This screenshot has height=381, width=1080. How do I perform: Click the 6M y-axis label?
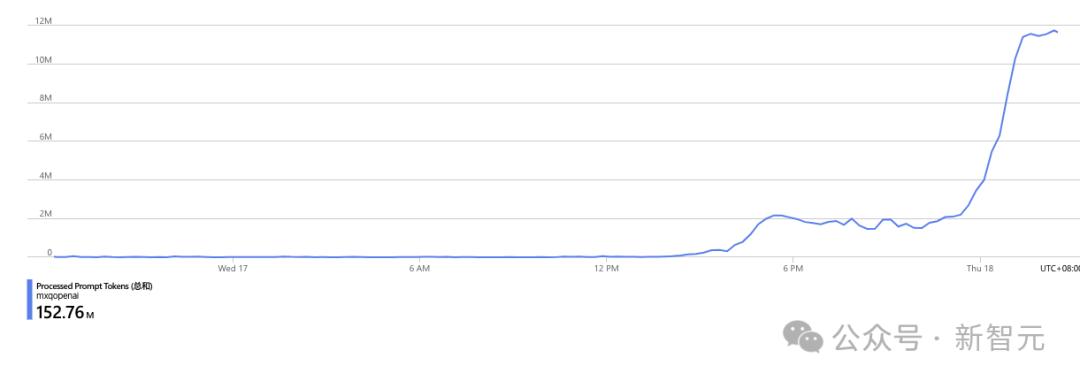tap(45, 137)
